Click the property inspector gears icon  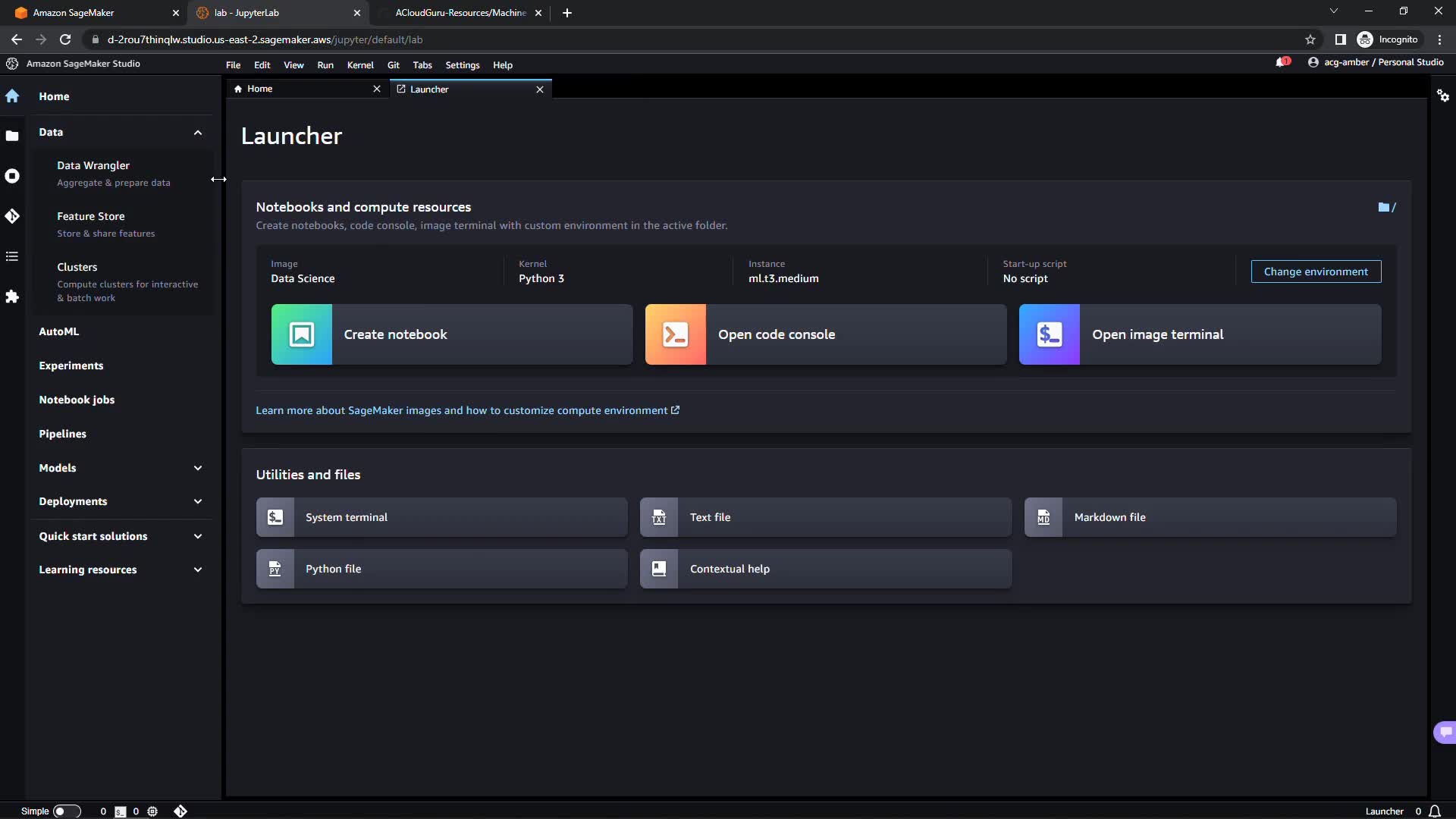coord(1443,96)
